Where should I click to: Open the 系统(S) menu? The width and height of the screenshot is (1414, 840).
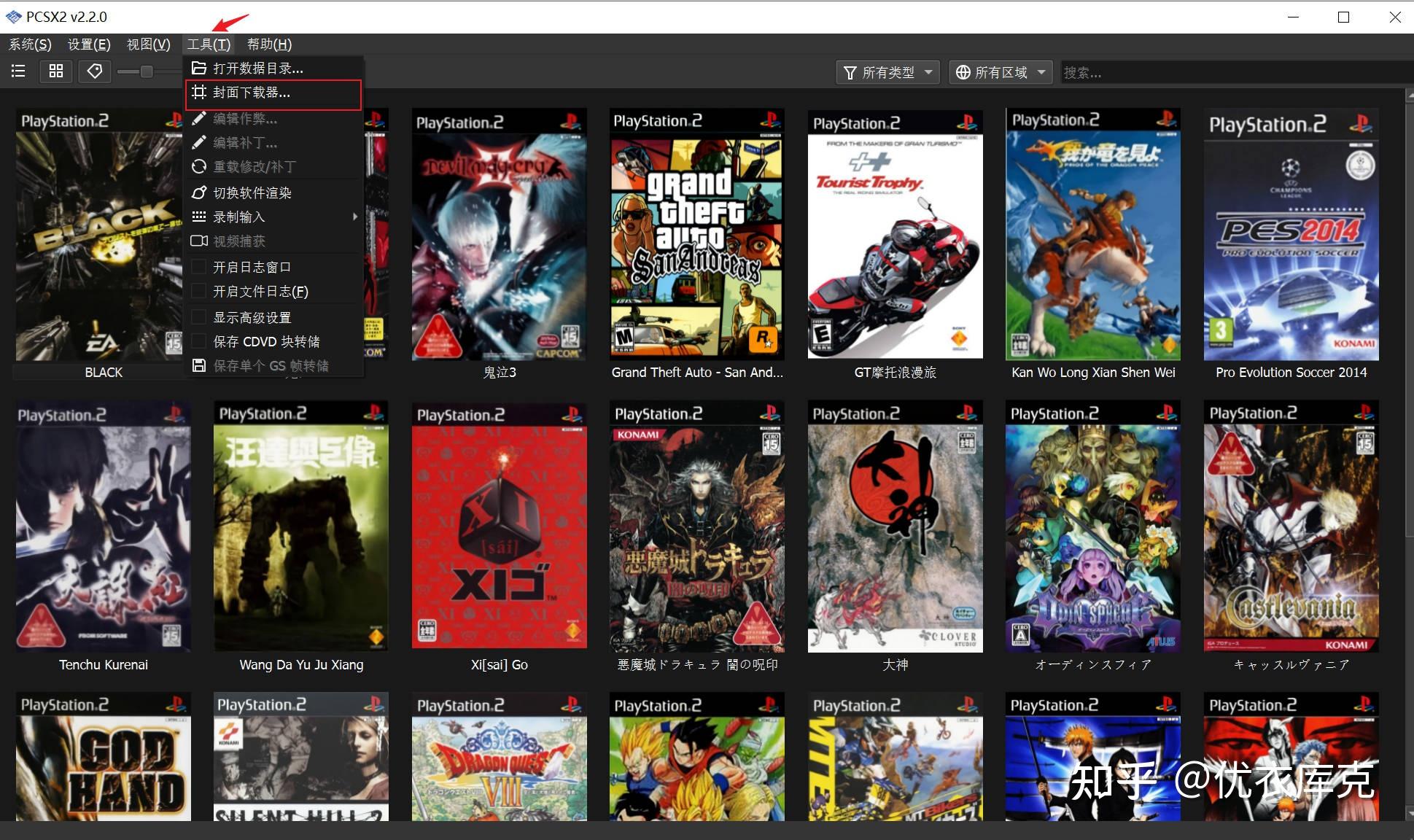[x=30, y=44]
